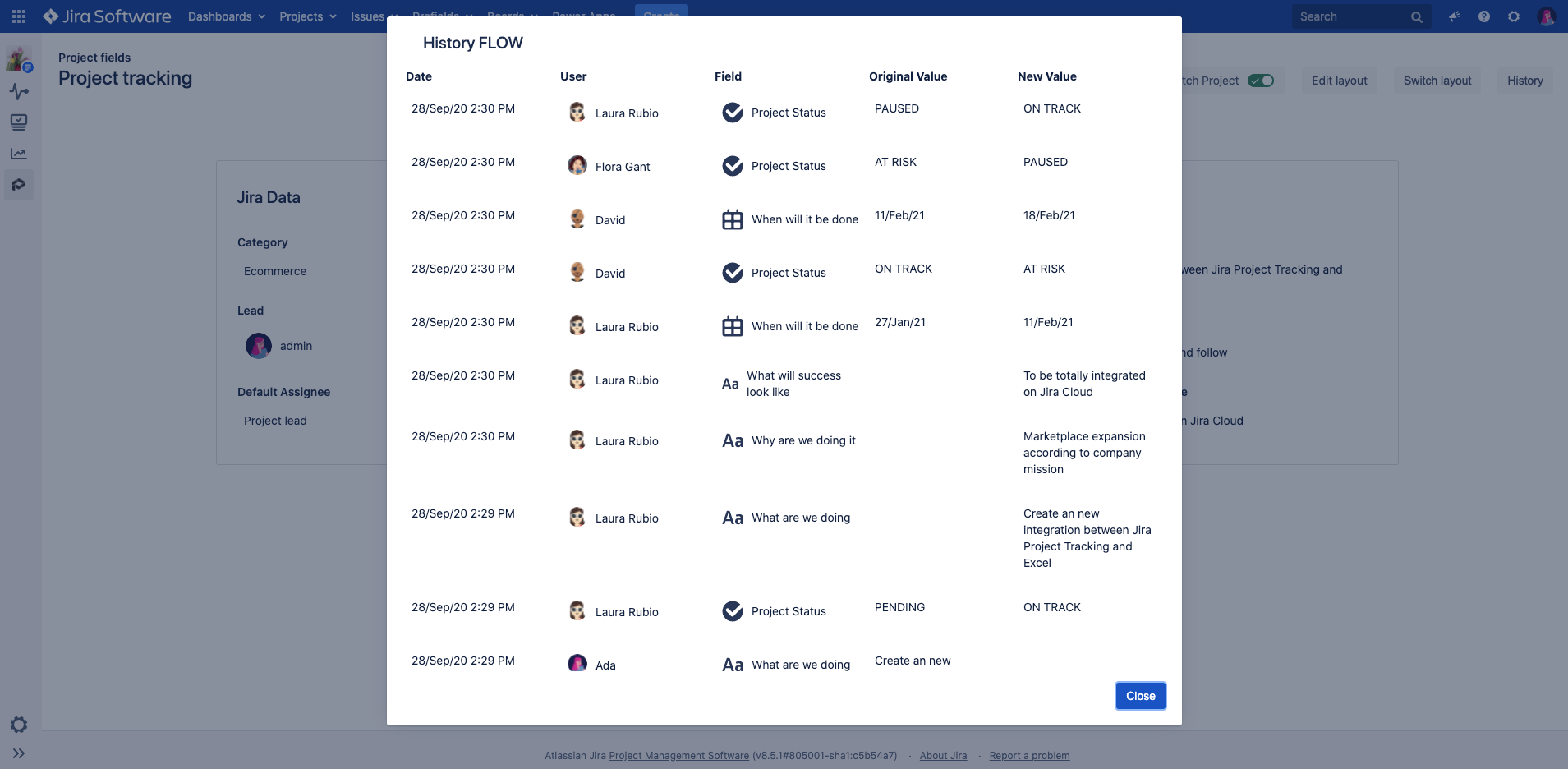Viewport: 1568px width, 769px height.
Task: Open the feedback megaphone icon
Action: [x=1453, y=16]
